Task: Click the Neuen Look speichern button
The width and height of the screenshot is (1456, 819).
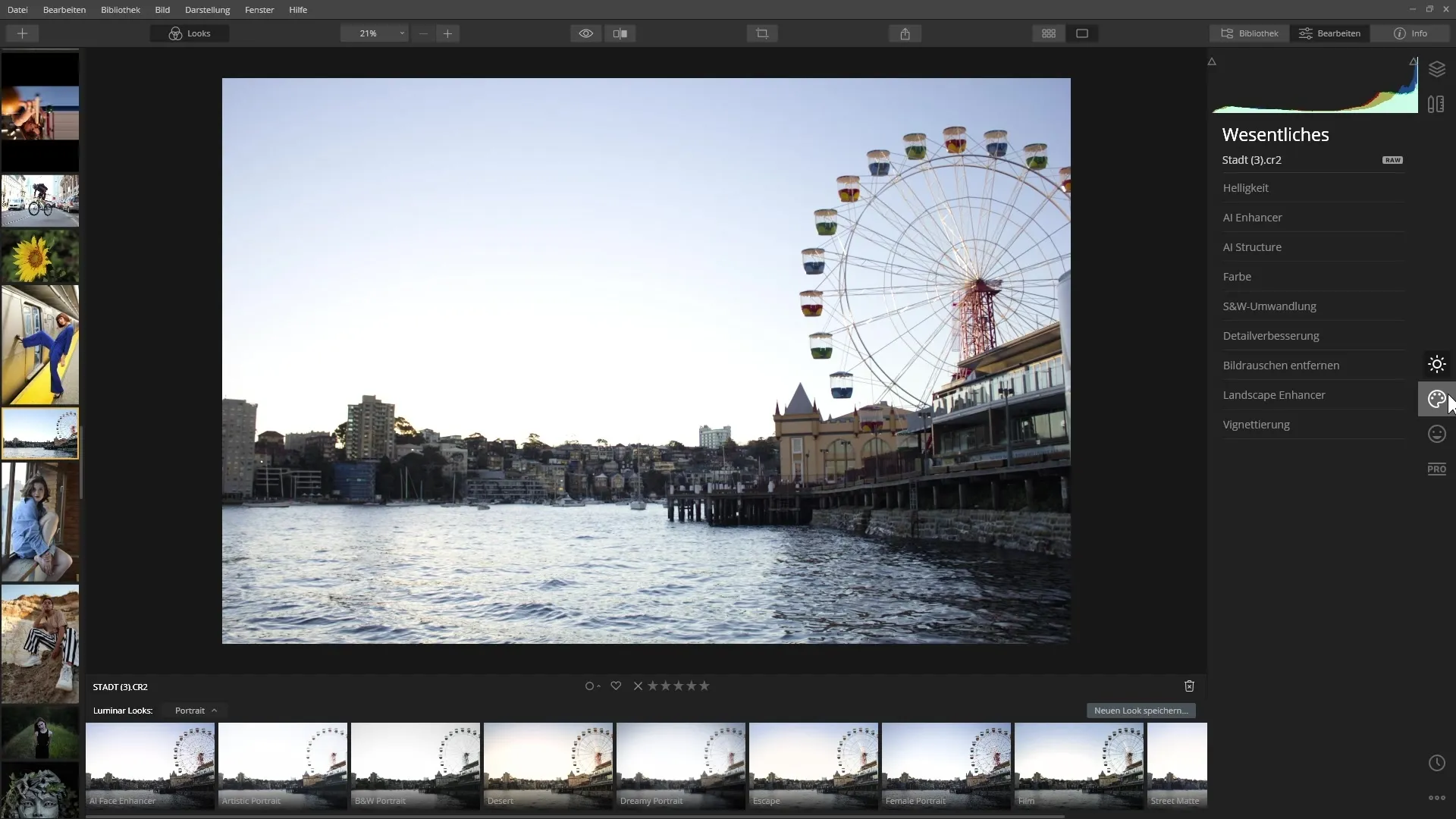Action: pyautogui.click(x=1141, y=711)
